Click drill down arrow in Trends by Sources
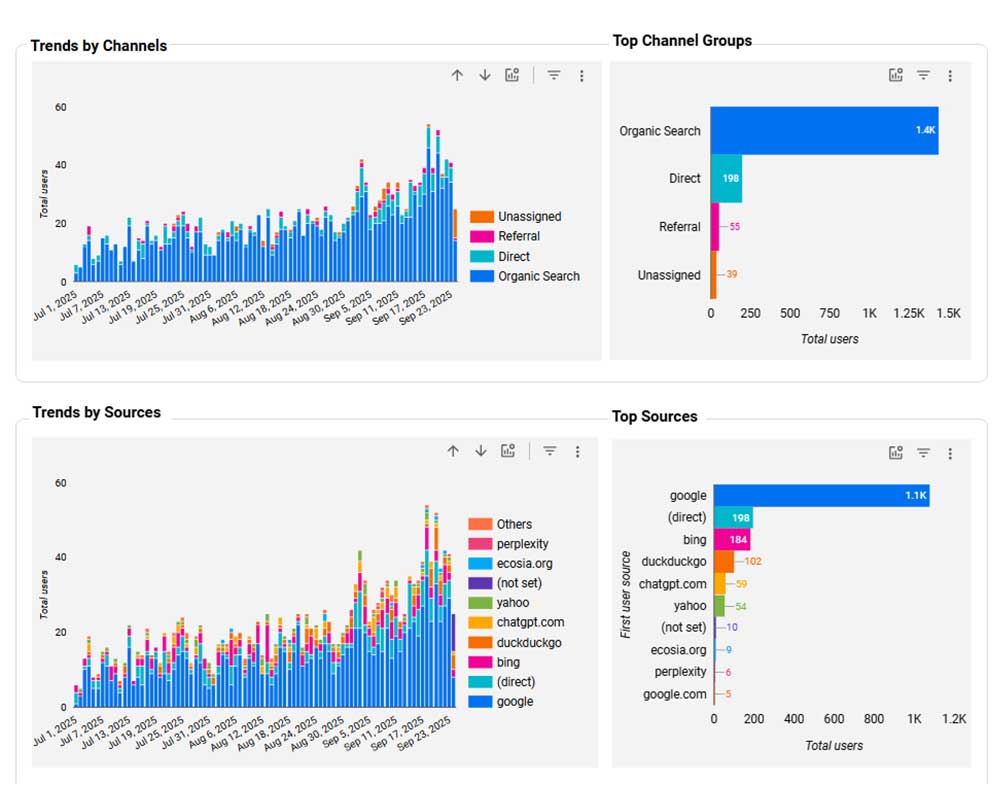Image resolution: width=1000 pixels, height=800 pixels. click(x=481, y=451)
